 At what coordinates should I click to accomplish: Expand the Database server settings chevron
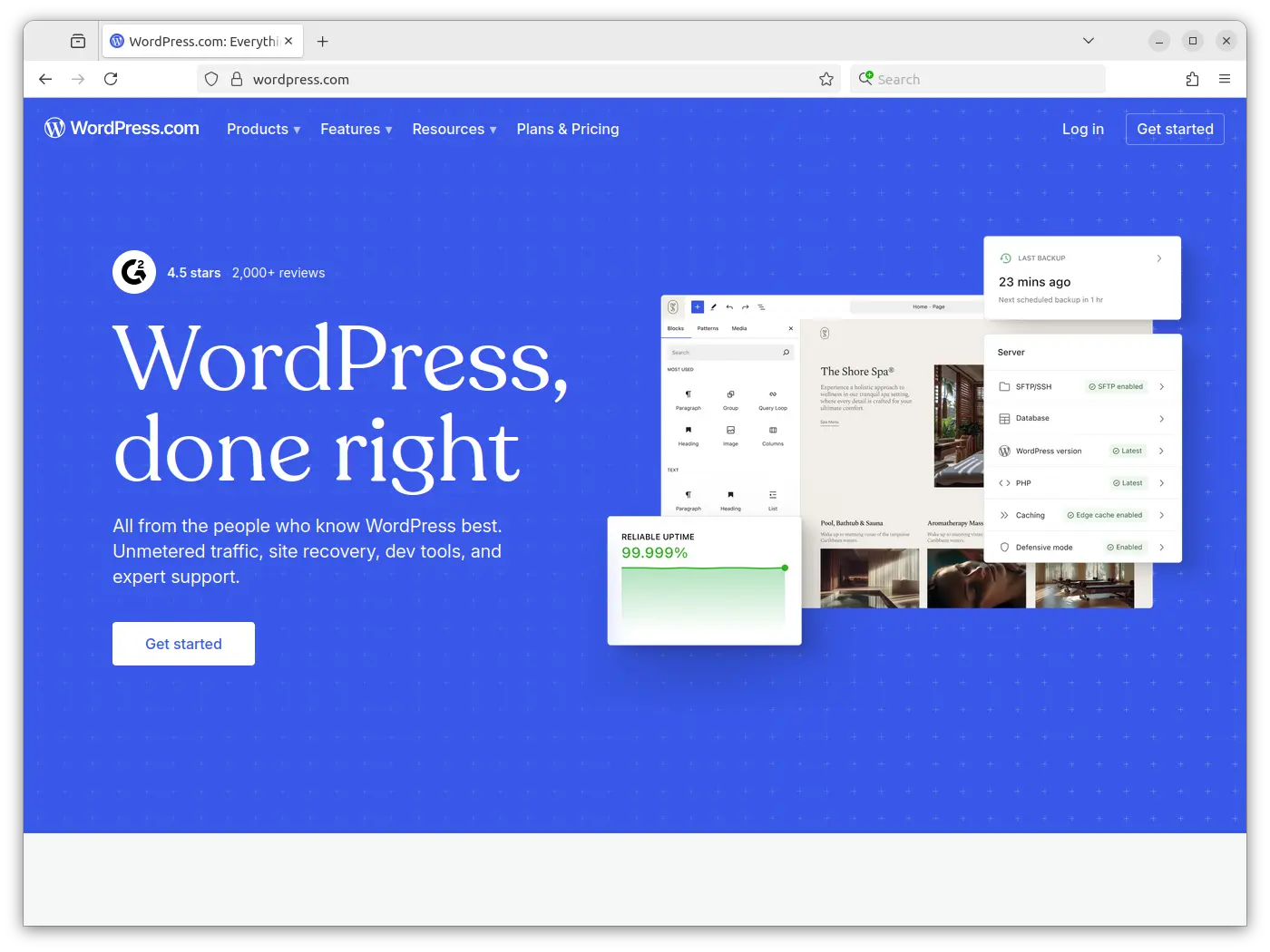(1161, 418)
